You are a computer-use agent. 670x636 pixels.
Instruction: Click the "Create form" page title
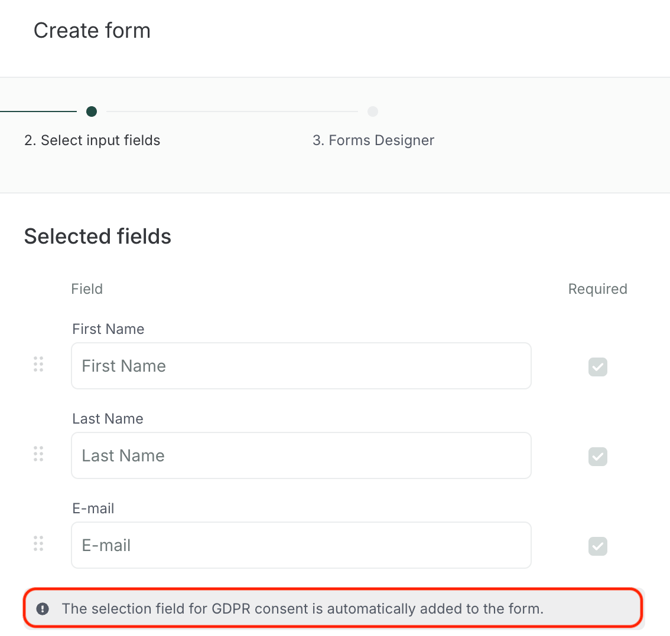point(92,31)
